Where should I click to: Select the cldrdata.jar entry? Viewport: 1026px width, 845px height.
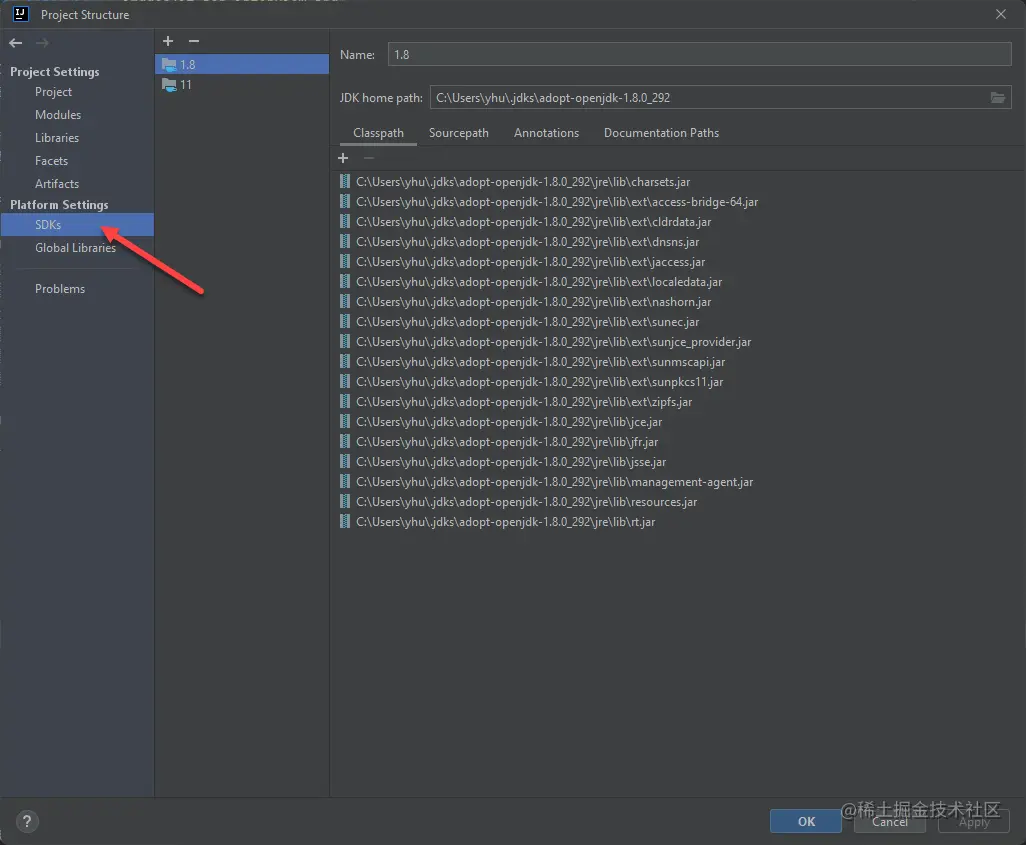[533, 222]
